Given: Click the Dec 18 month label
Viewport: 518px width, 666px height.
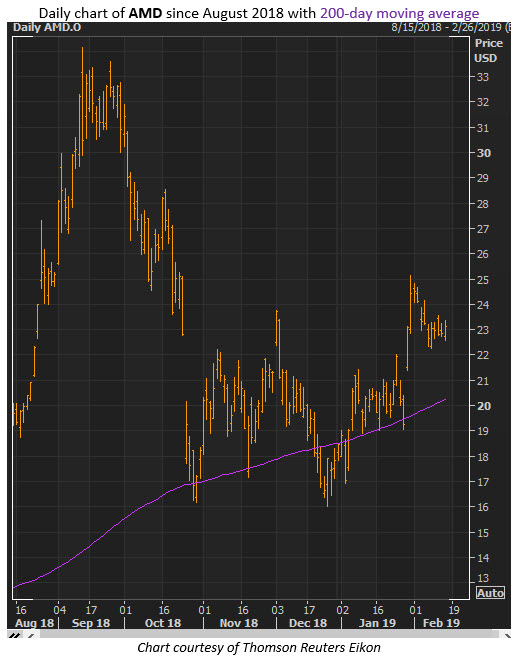Looking at the screenshot, I should pyautogui.click(x=308, y=623).
